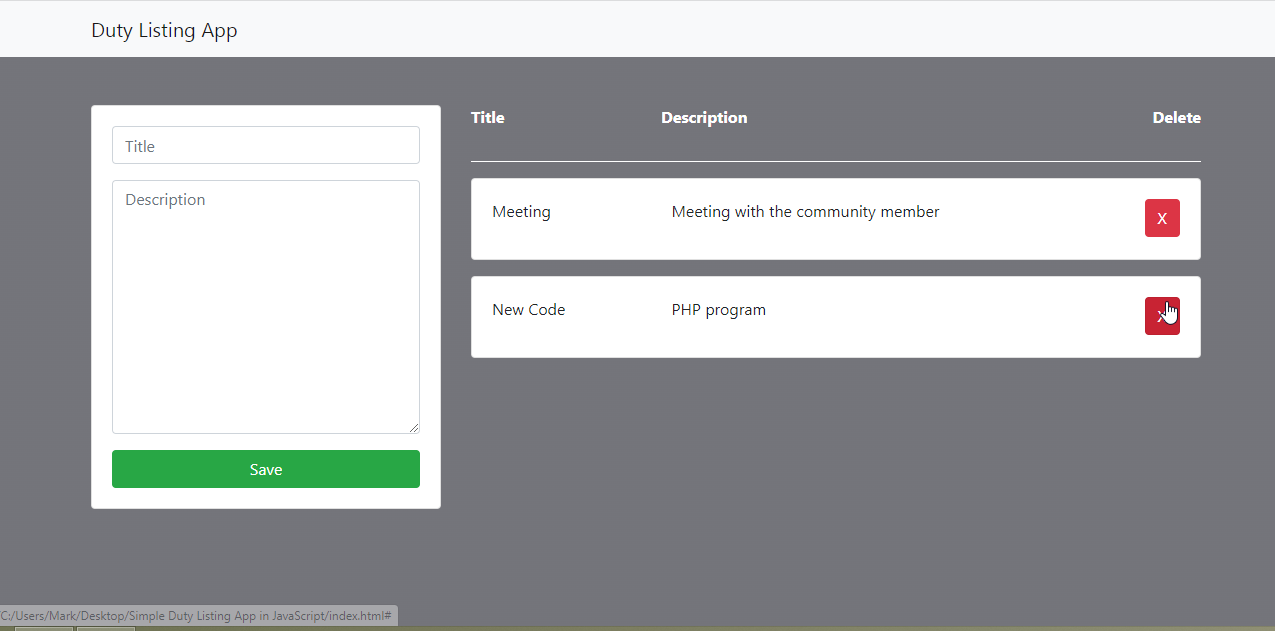Select the 'New Code' title text
This screenshot has width=1275, height=631.
coord(528,310)
